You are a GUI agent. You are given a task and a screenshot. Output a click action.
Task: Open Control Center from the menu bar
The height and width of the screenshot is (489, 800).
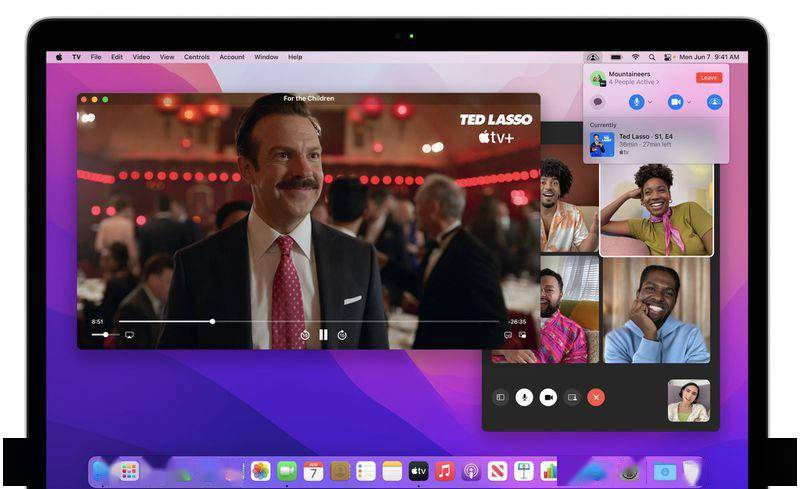pos(668,57)
